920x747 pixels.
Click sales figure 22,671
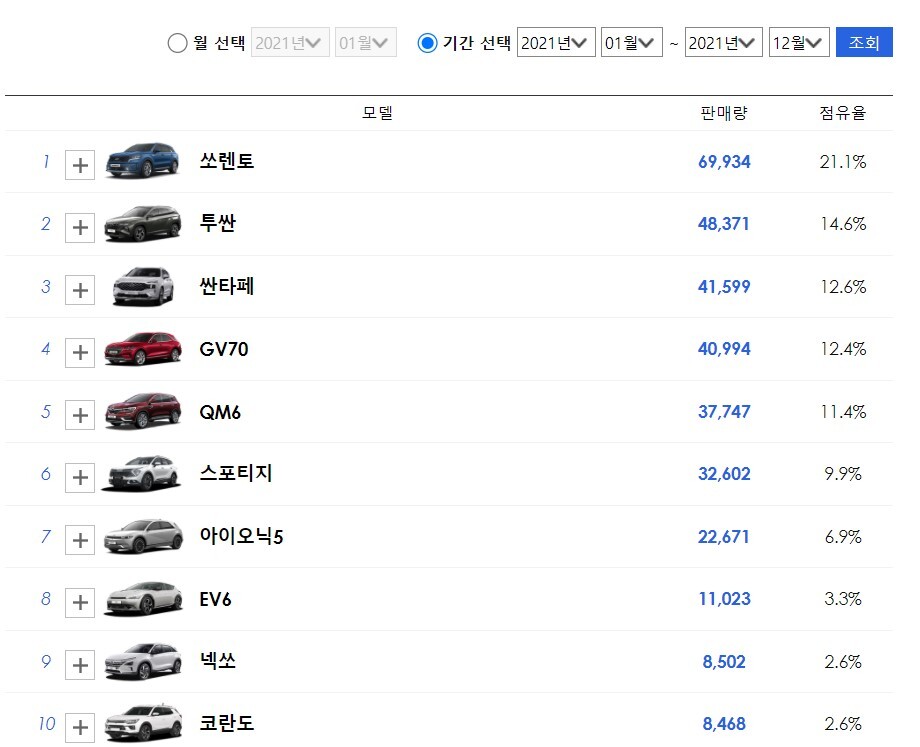coord(723,537)
